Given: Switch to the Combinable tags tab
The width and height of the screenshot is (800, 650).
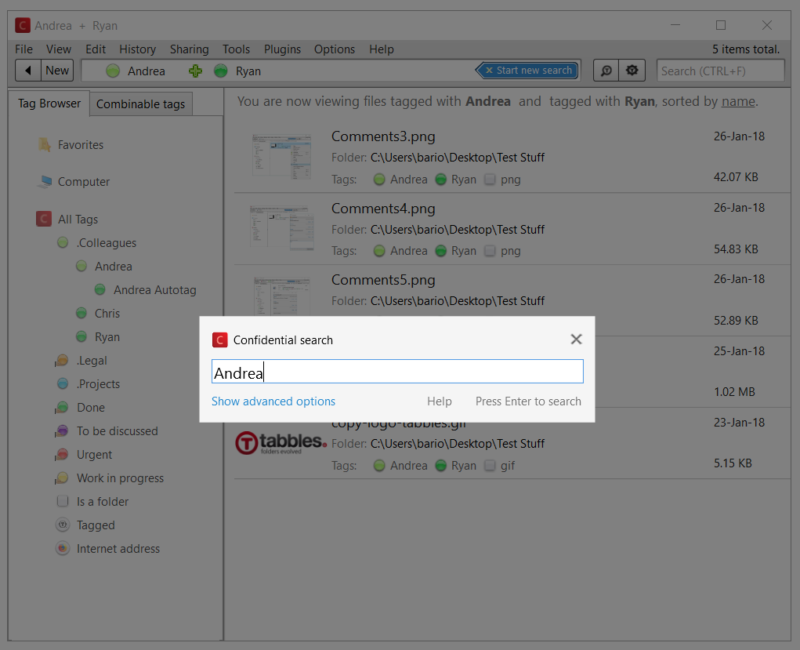Looking at the screenshot, I should coord(140,103).
